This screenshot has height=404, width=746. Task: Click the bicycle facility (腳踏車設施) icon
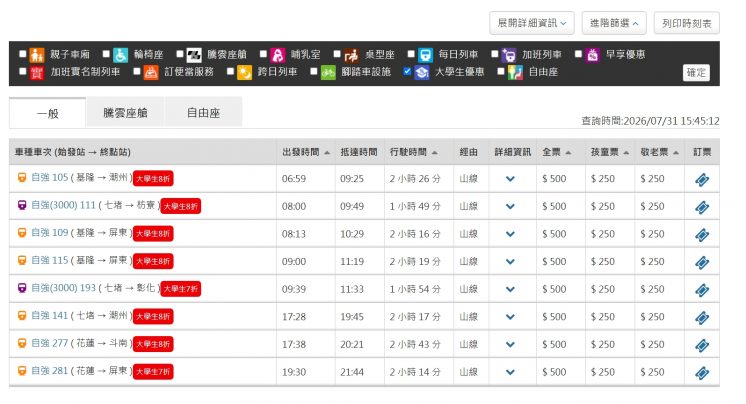[x=328, y=73]
